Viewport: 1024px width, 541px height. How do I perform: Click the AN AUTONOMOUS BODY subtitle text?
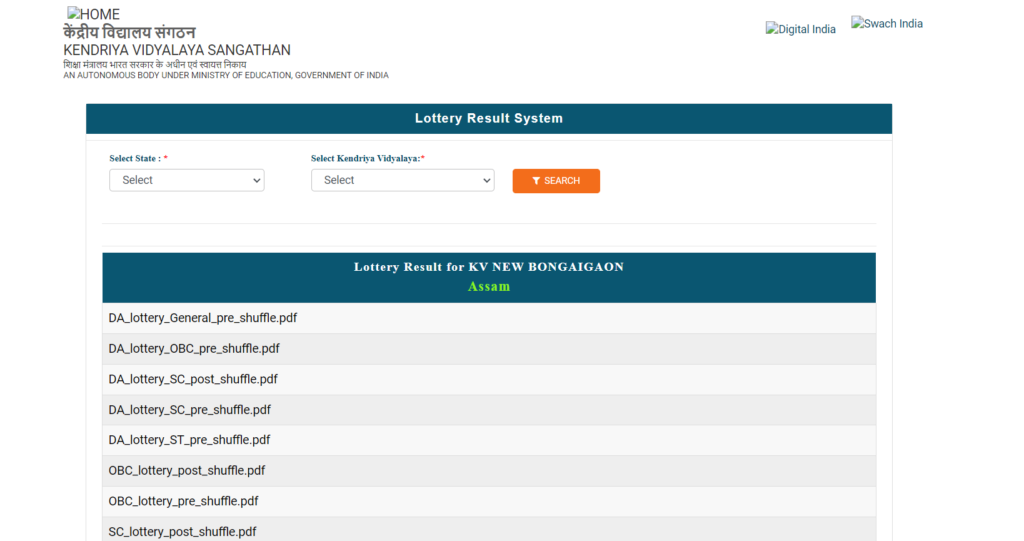226,76
